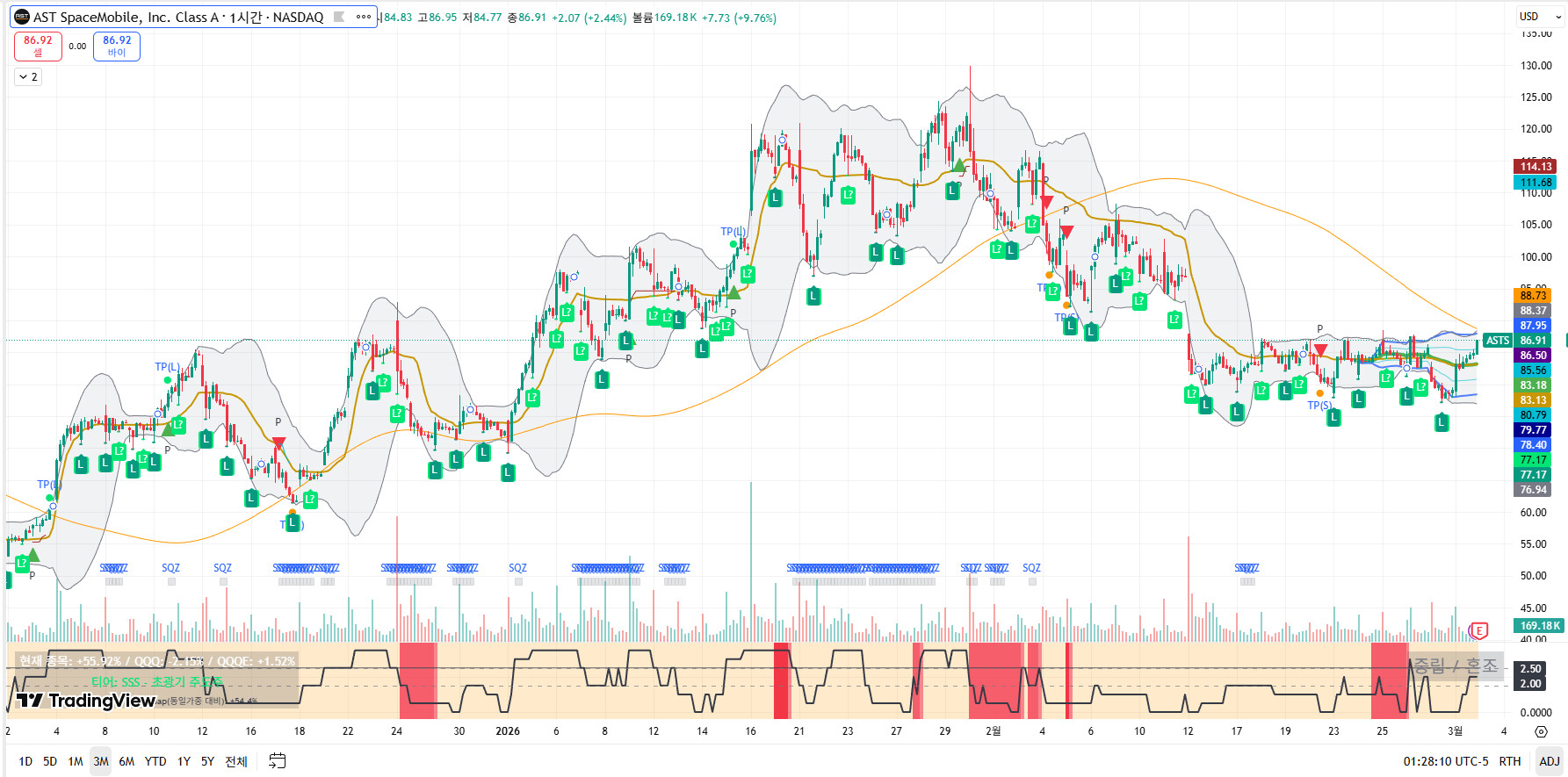Select the 5D time range

[50, 761]
